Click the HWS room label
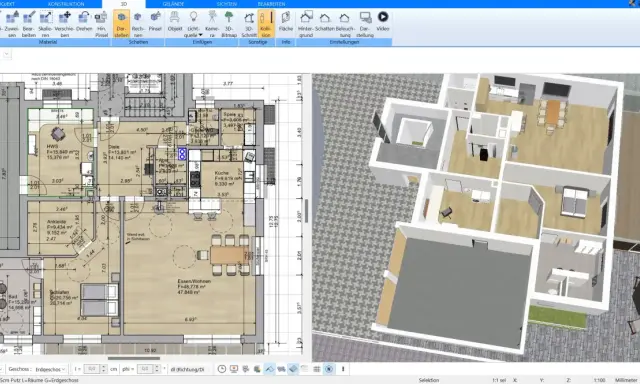 pyautogui.click(x=52, y=146)
